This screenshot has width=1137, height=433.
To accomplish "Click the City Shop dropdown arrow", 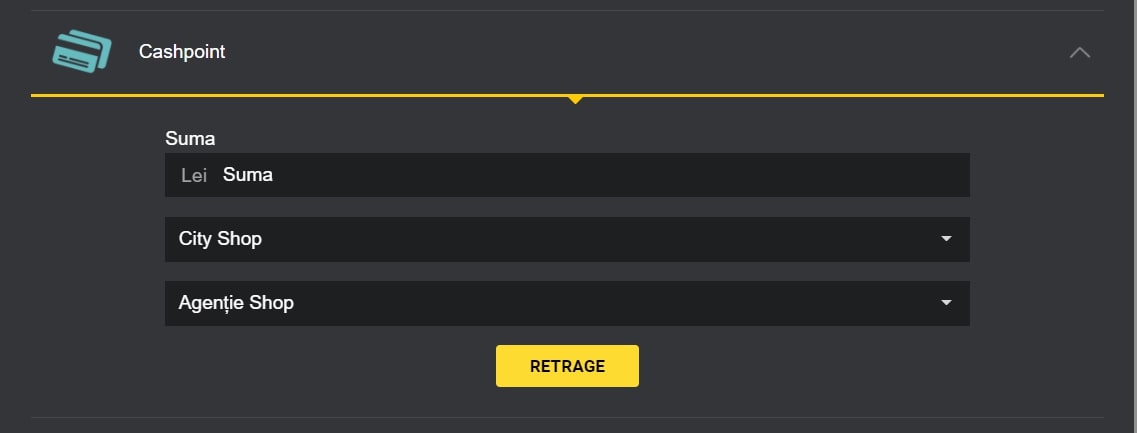I will 946,239.
